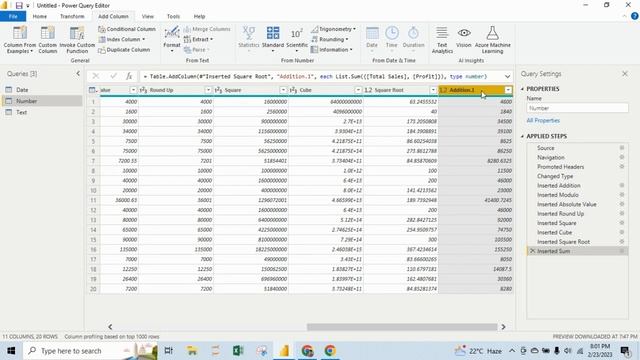Open Scientific number operations
Screen dimensions: 640x360
click(x=297, y=39)
